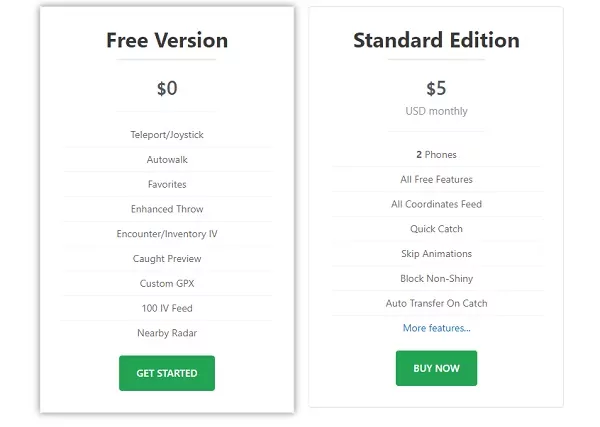Click the Encounter/Inventory IV feature row

click(x=167, y=234)
